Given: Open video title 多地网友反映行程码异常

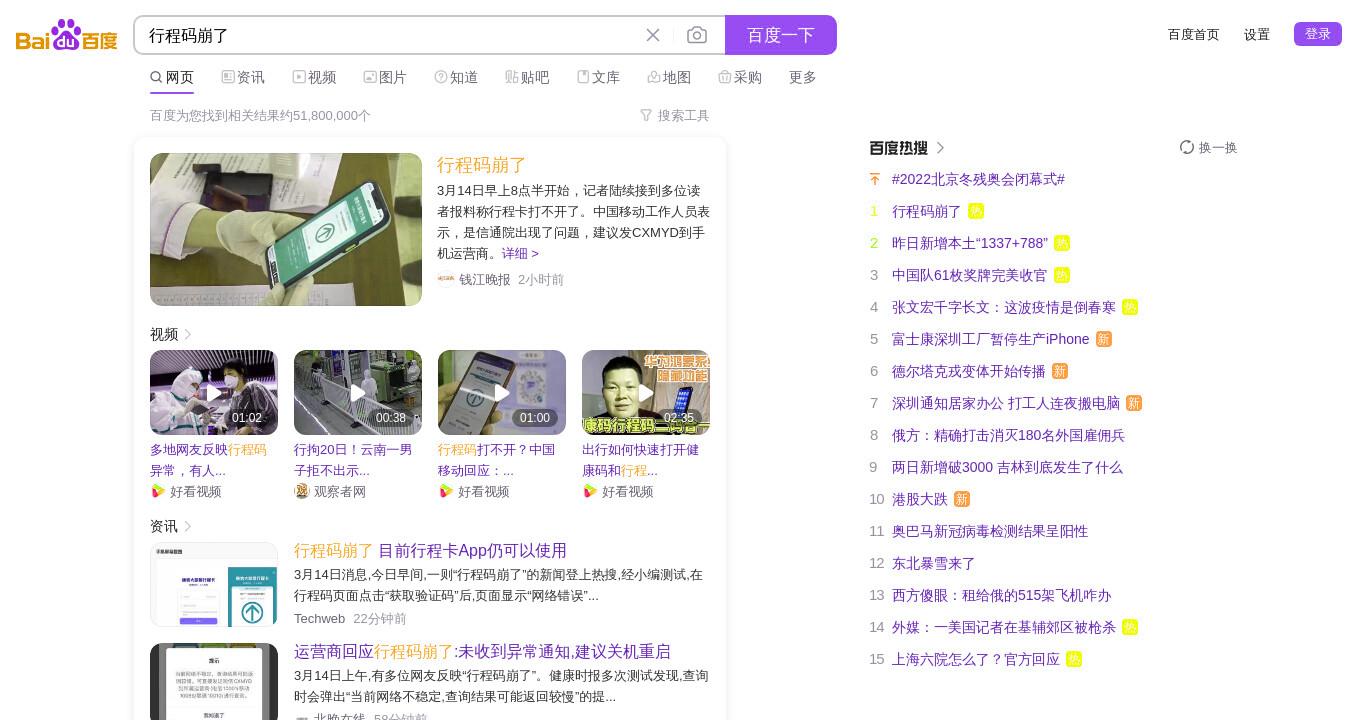Looking at the screenshot, I should coord(210,460).
